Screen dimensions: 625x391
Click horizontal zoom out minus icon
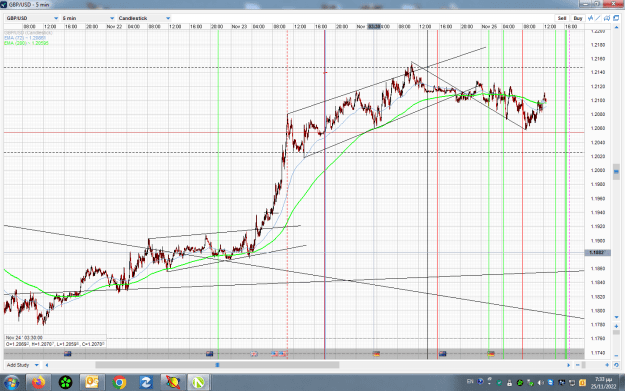point(578,365)
